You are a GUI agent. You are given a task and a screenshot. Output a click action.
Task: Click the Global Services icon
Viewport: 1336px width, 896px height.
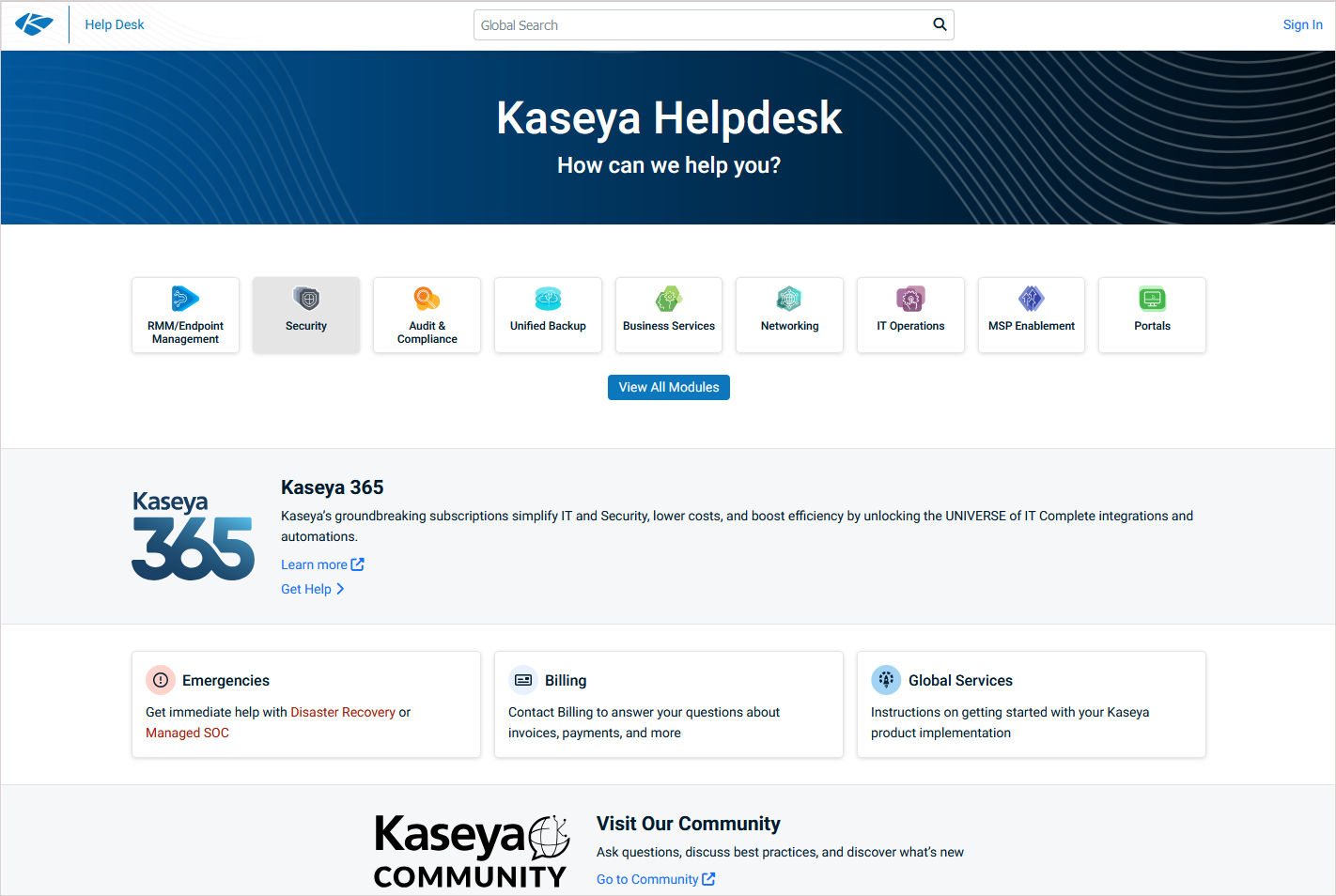coord(886,680)
